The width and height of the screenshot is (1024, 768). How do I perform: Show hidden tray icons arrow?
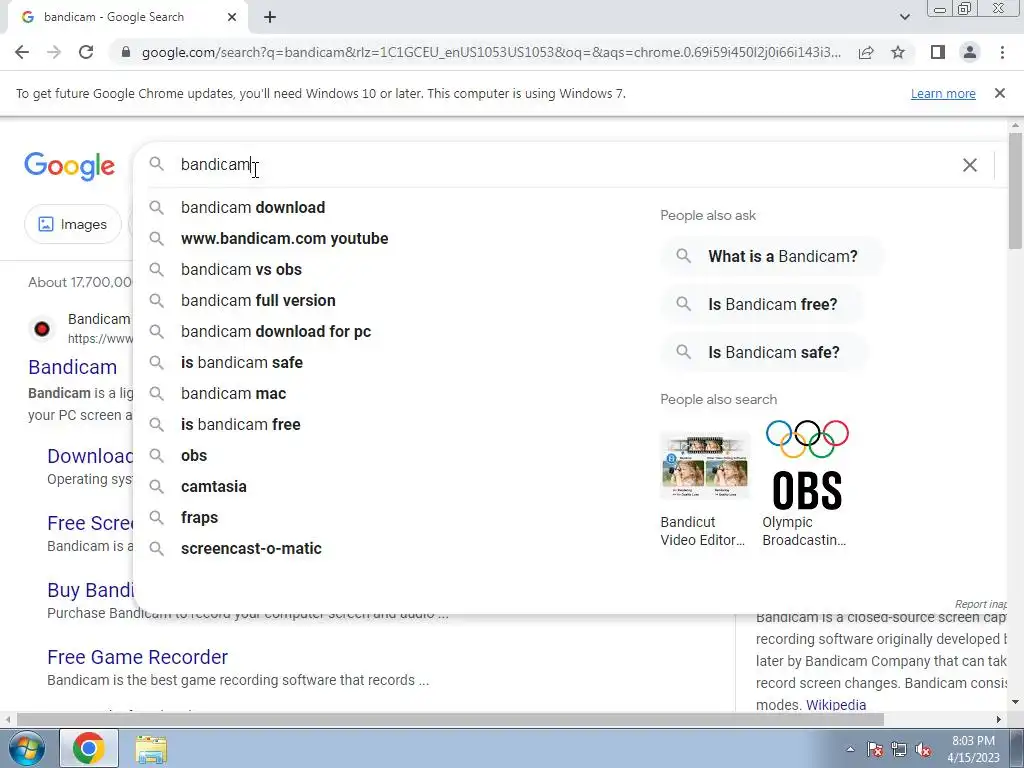[850, 749]
